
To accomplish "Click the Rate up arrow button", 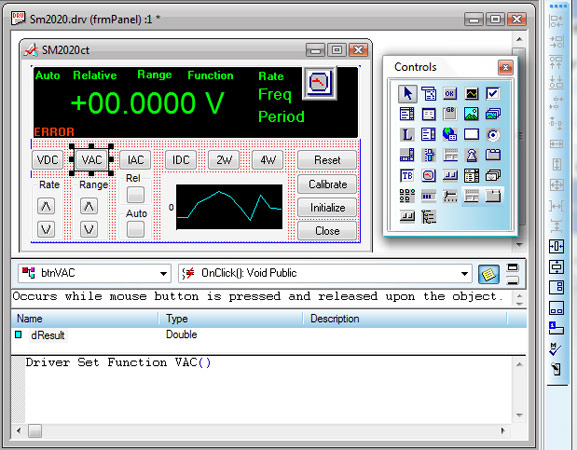I will point(46,206).
